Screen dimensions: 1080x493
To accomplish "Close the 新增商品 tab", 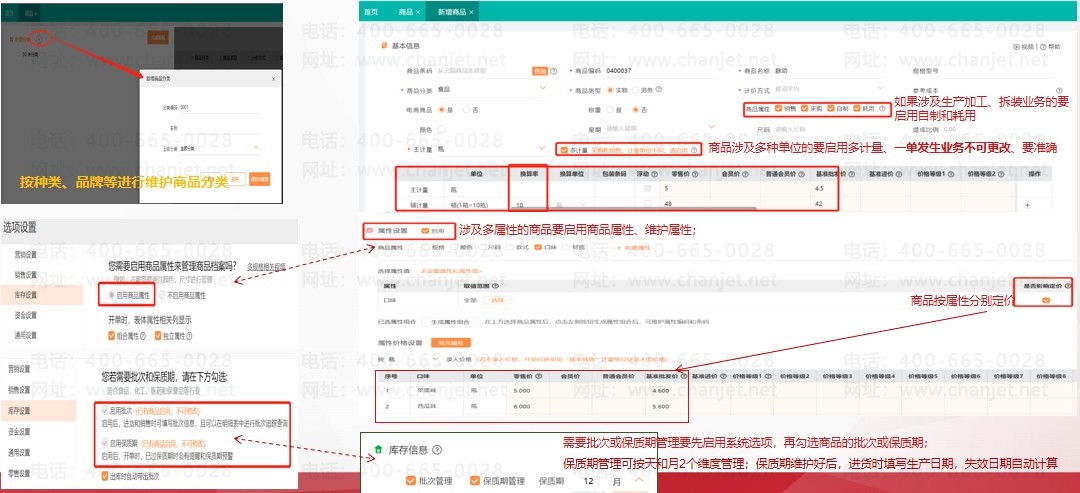I will click(x=471, y=12).
